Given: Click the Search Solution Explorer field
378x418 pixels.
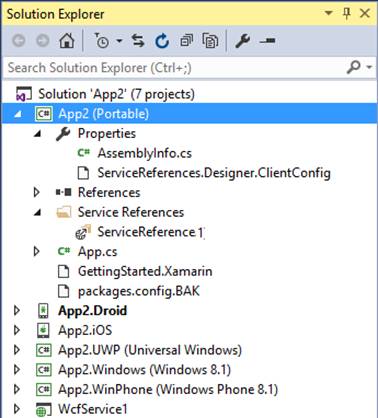Looking at the screenshot, I should click(176, 68).
